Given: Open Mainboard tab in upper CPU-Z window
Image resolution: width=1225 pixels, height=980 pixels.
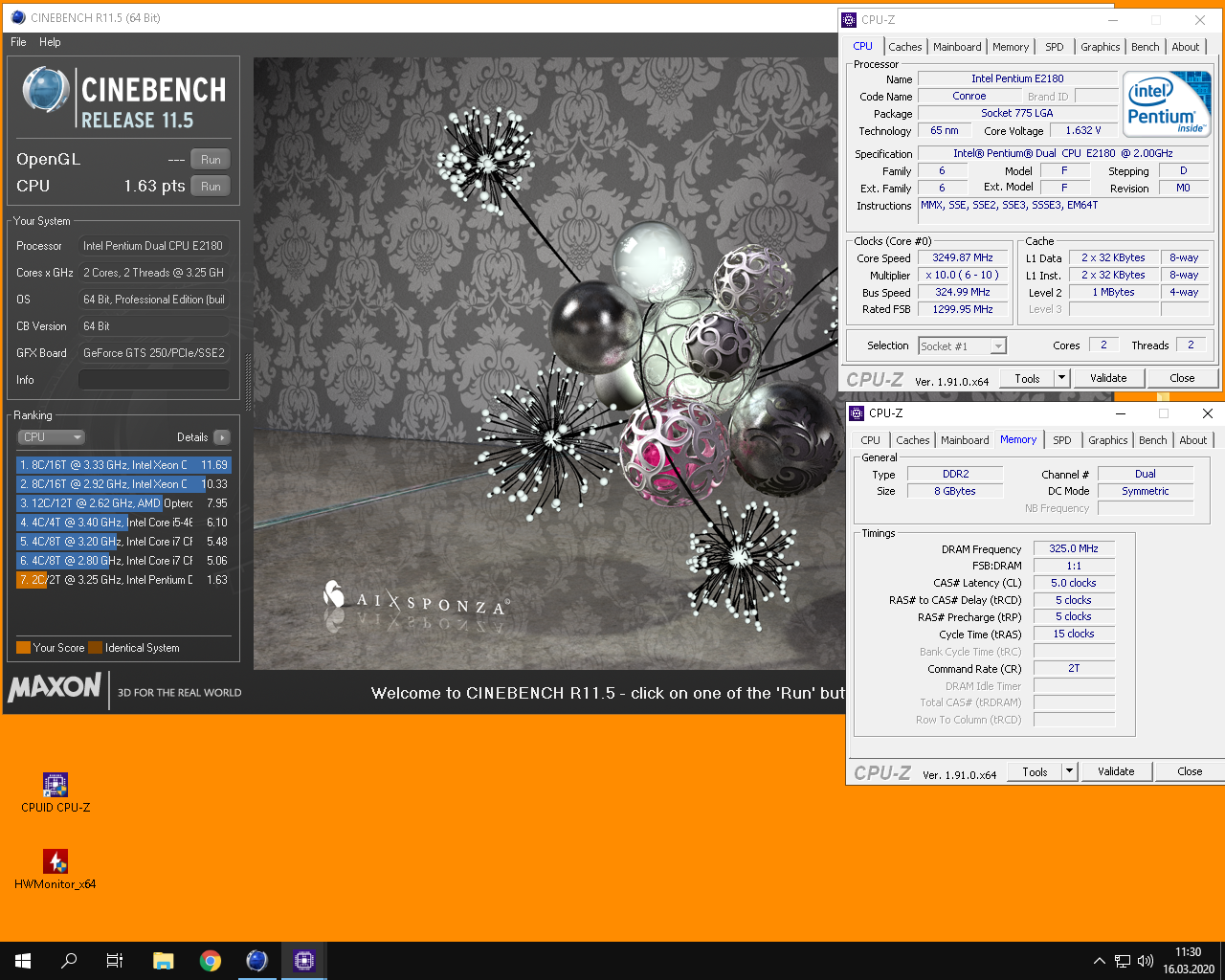Looking at the screenshot, I should tap(957, 47).
